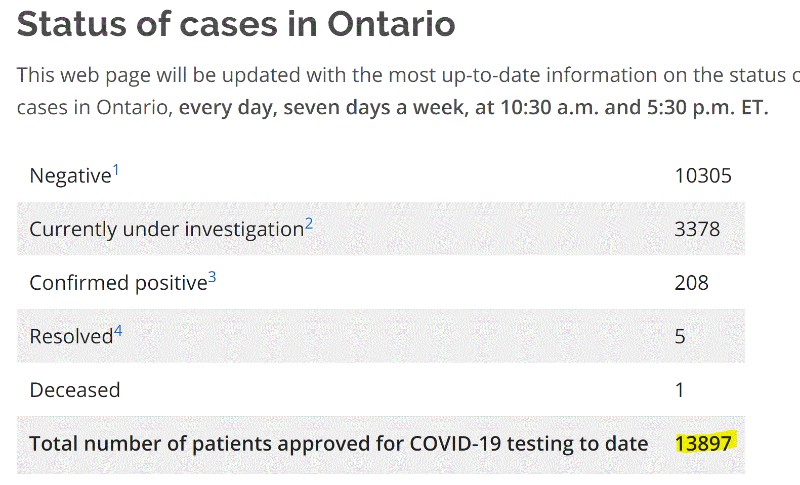800x485 pixels.
Task: Open footnote 1 next to Negative
Action: tap(116, 169)
